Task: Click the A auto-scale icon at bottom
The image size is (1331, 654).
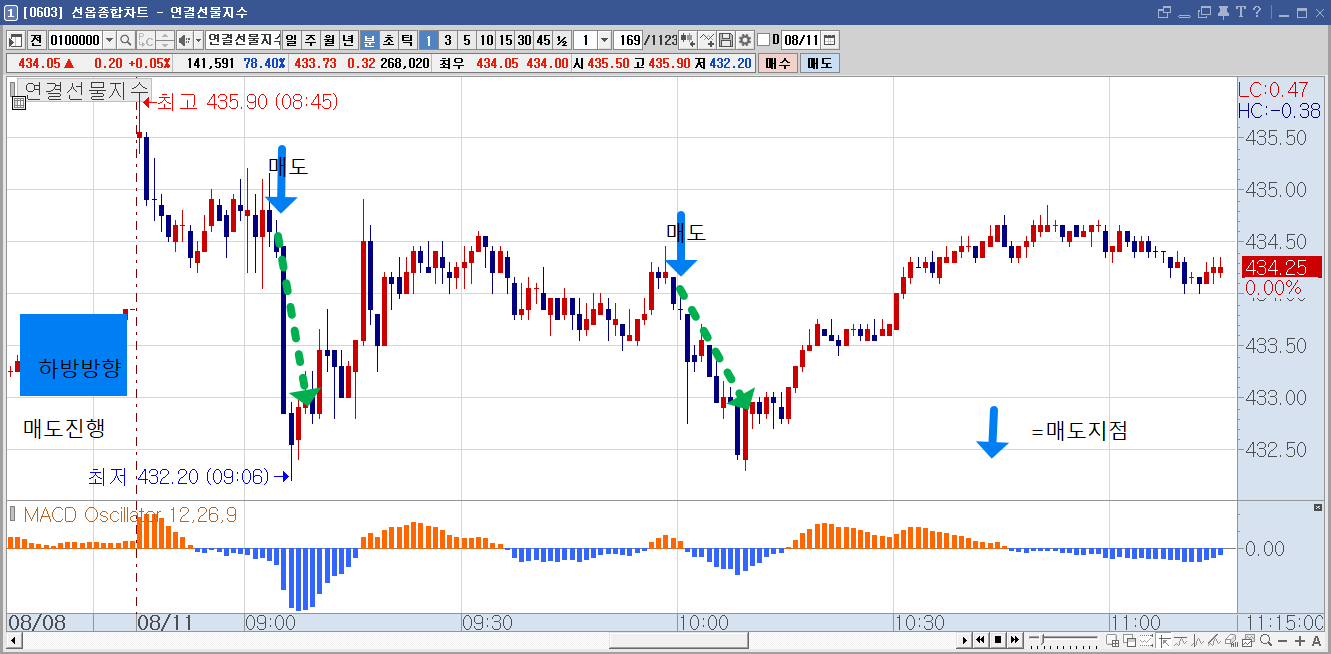Action: 1316,641
